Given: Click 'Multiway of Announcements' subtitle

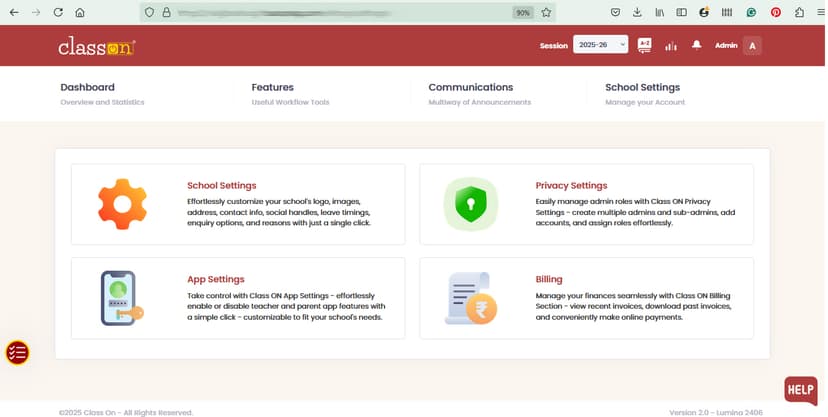Looking at the screenshot, I should click(x=479, y=102).
